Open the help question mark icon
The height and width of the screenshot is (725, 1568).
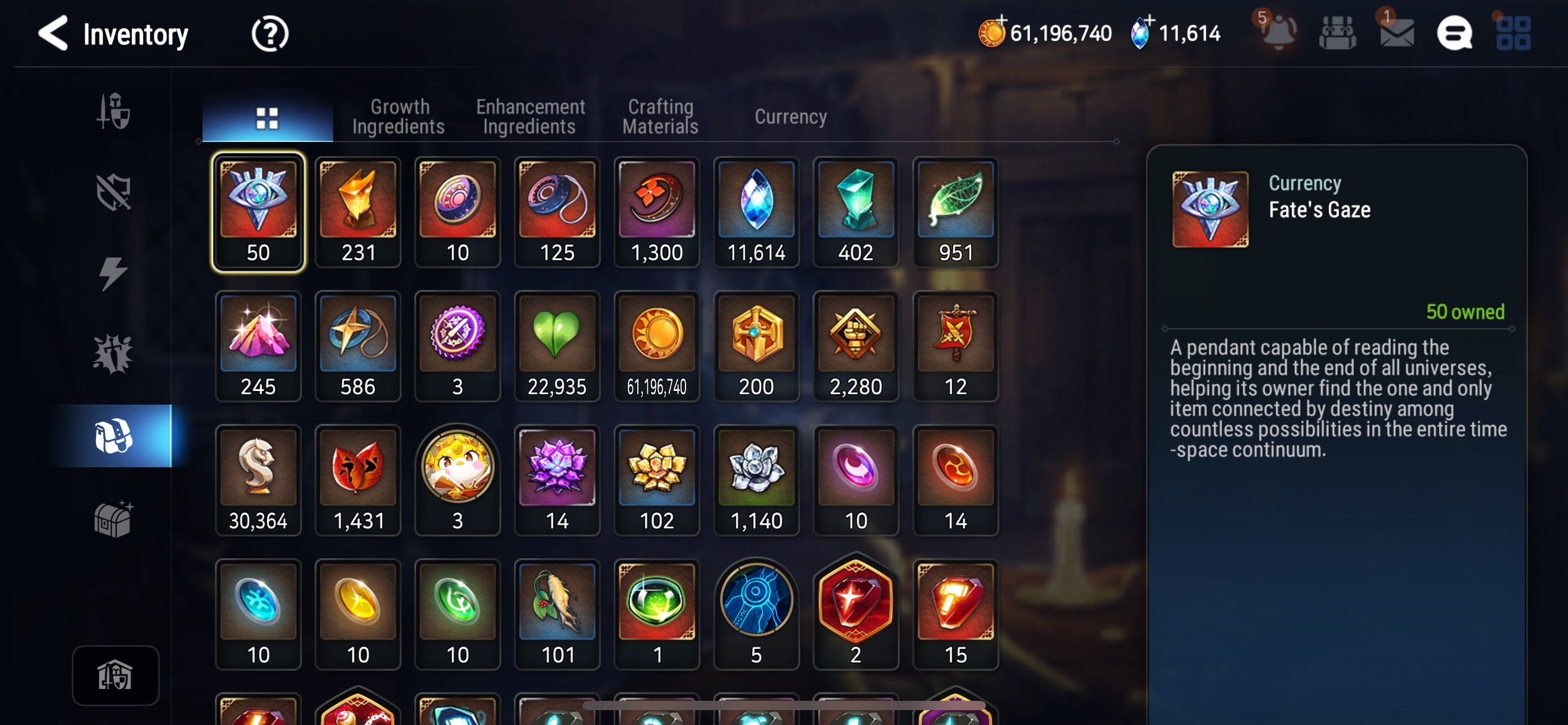pos(270,34)
